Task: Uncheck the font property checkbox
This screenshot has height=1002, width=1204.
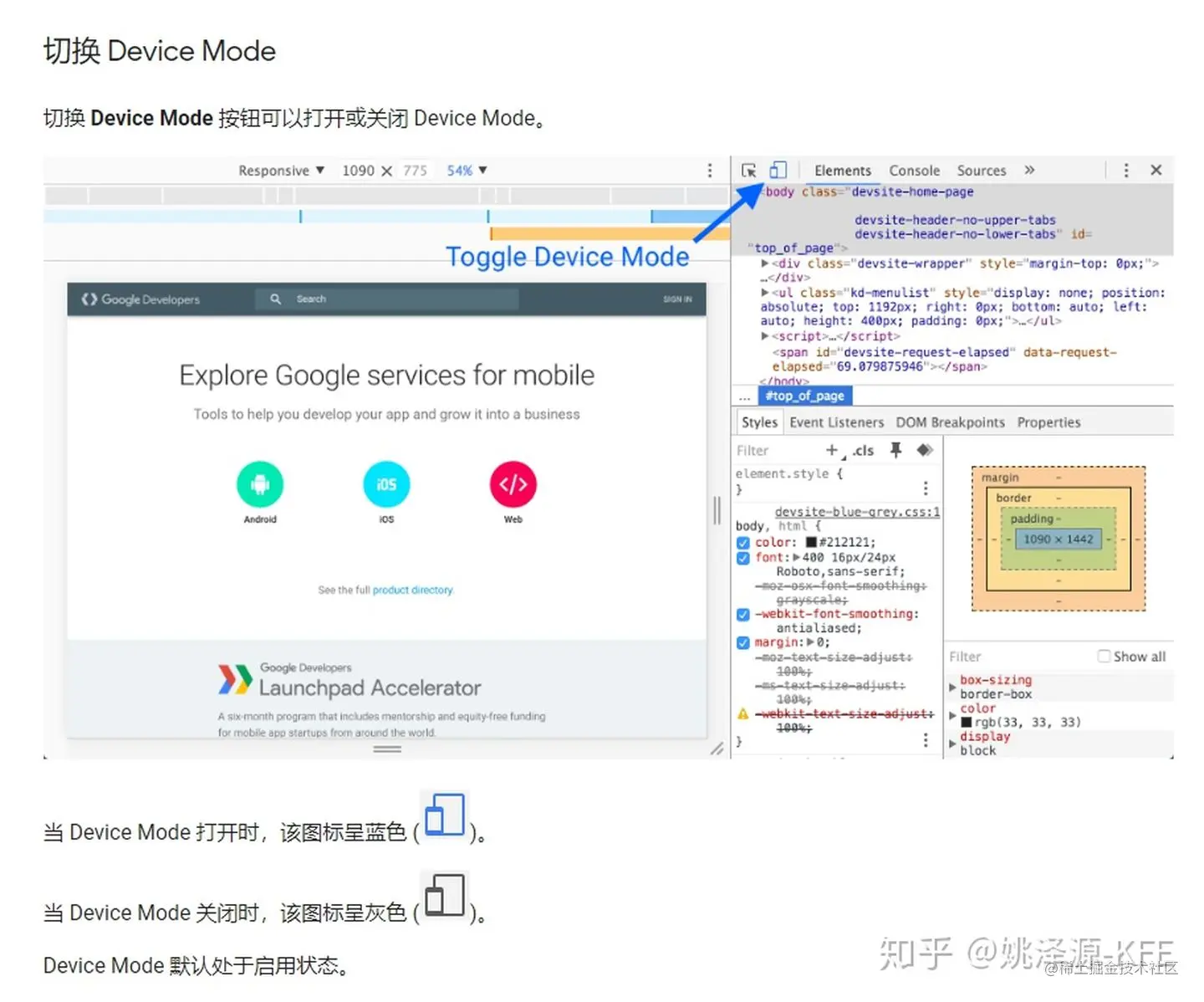Action: (742, 558)
